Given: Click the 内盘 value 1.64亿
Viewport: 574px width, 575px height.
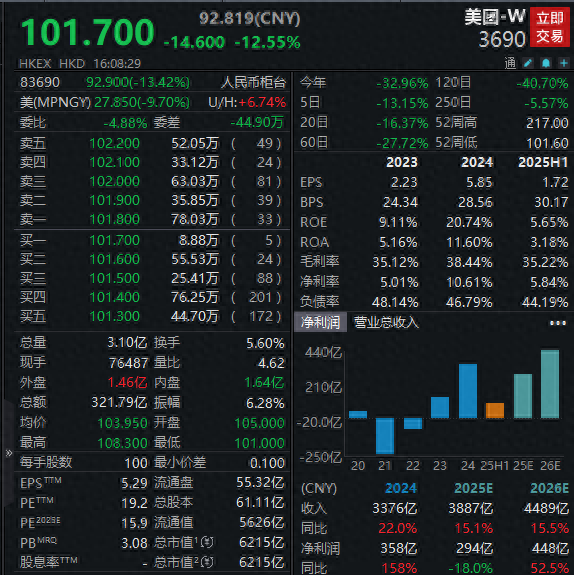Looking at the screenshot, I should coord(264,382).
